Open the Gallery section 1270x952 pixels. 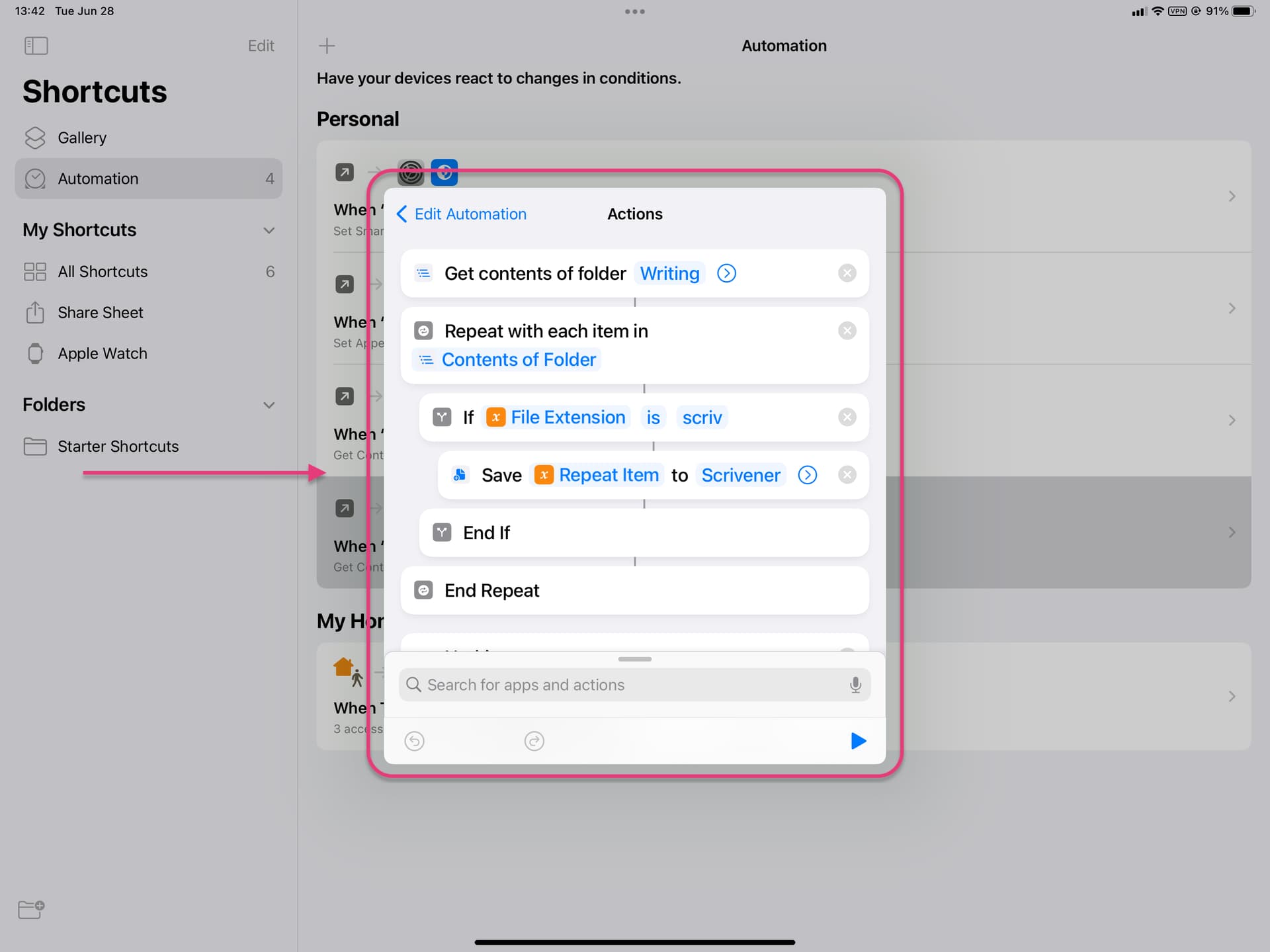tap(148, 138)
